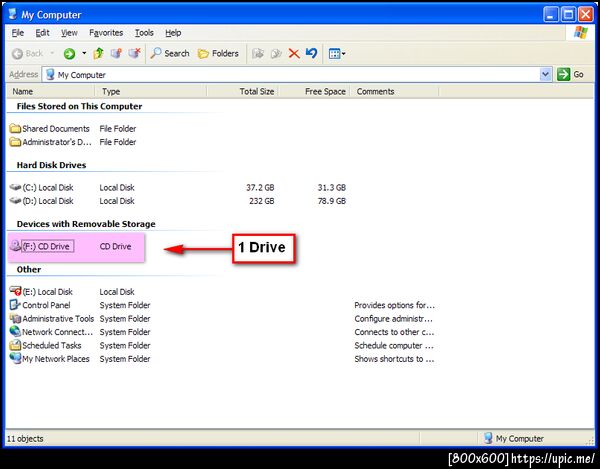Viewport: 600px width, 469px height.
Task: Open the Views dropdown button
Action: (x=337, y=54)
